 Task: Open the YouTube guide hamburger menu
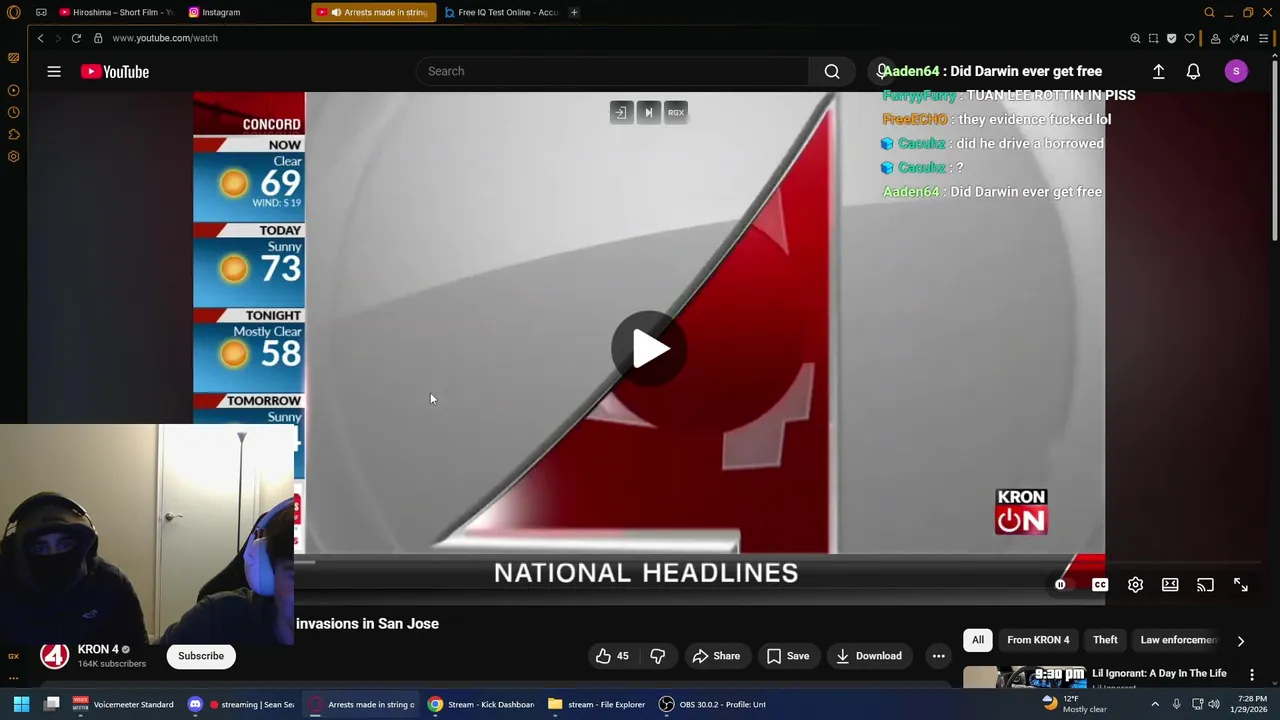[x=54, y=71]
